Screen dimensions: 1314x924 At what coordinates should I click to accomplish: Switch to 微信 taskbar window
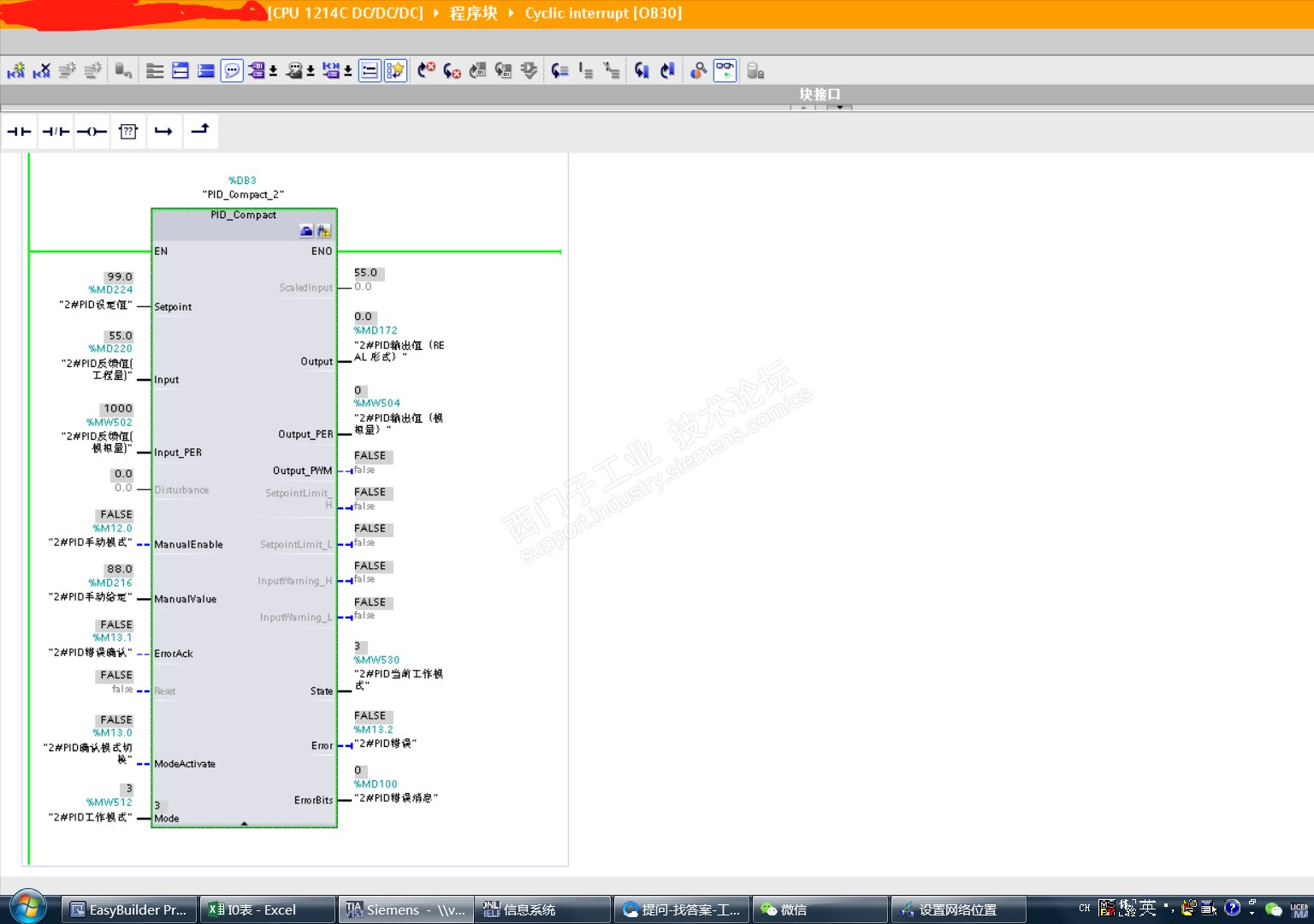point(820,909)
